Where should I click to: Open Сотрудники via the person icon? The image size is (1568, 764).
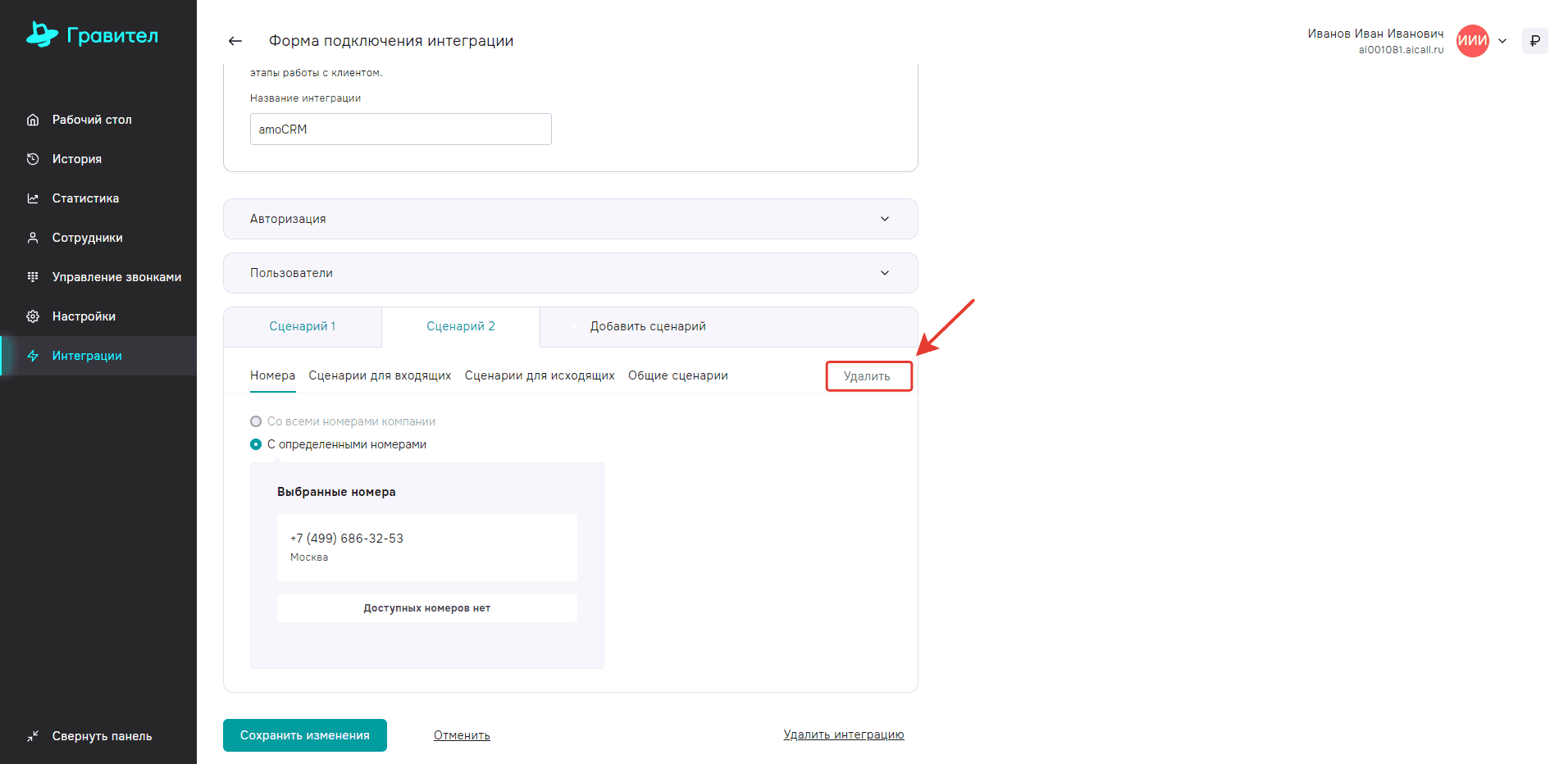33,238
